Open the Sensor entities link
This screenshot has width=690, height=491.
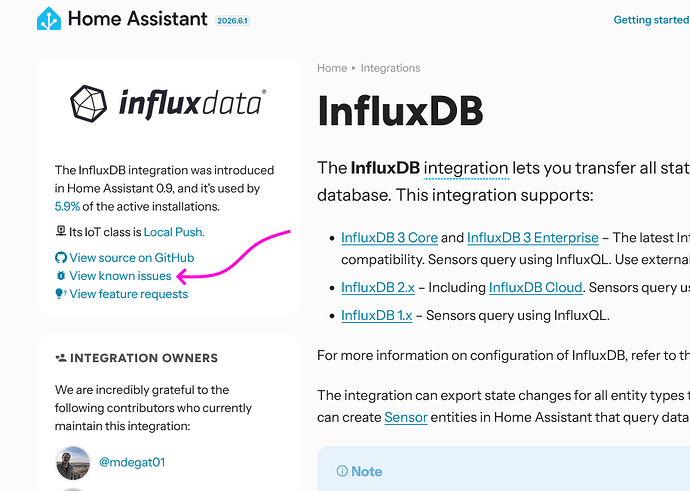tap(406, 417)
